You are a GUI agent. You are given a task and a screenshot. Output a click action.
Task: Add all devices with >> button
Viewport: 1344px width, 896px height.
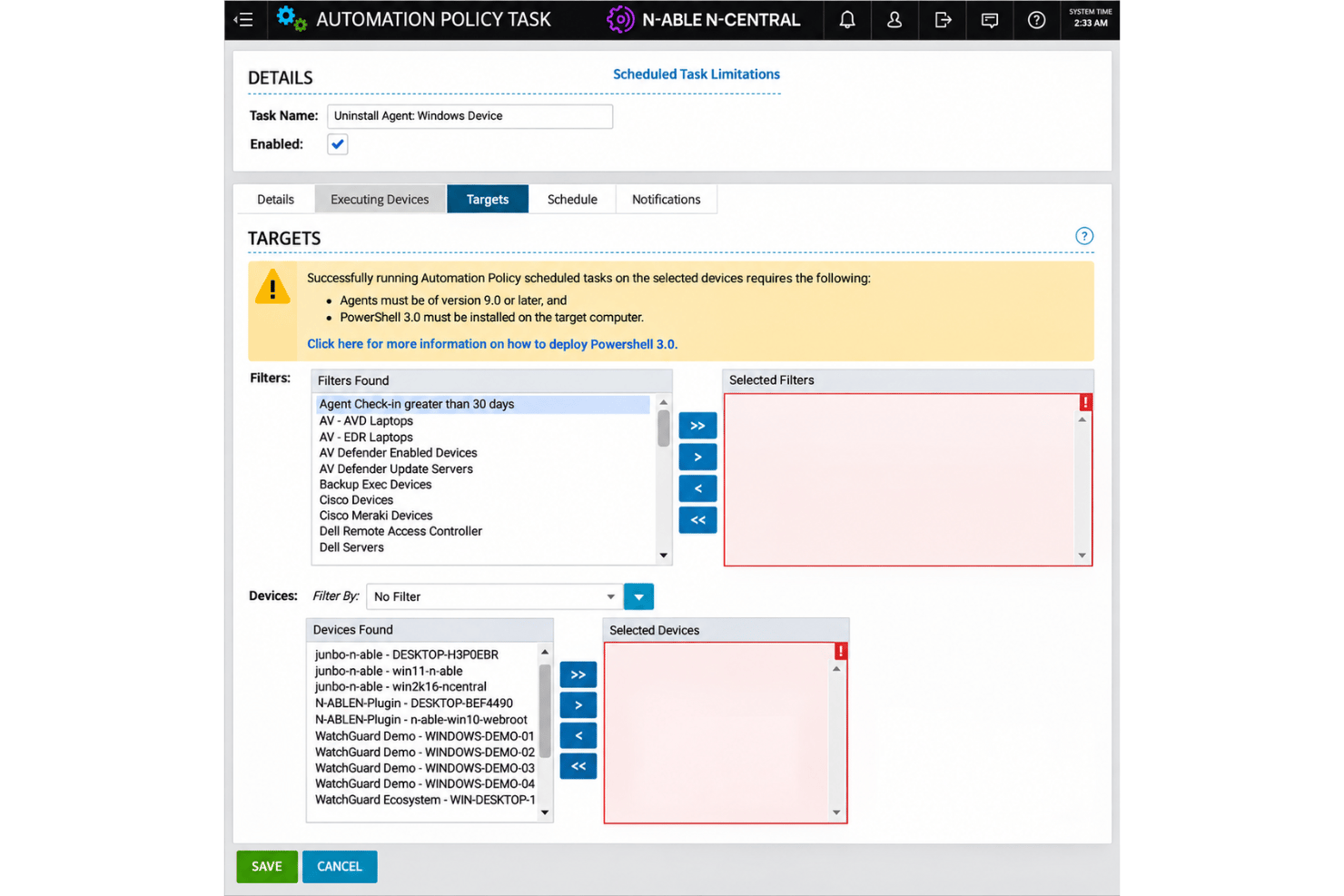point(578,674)
